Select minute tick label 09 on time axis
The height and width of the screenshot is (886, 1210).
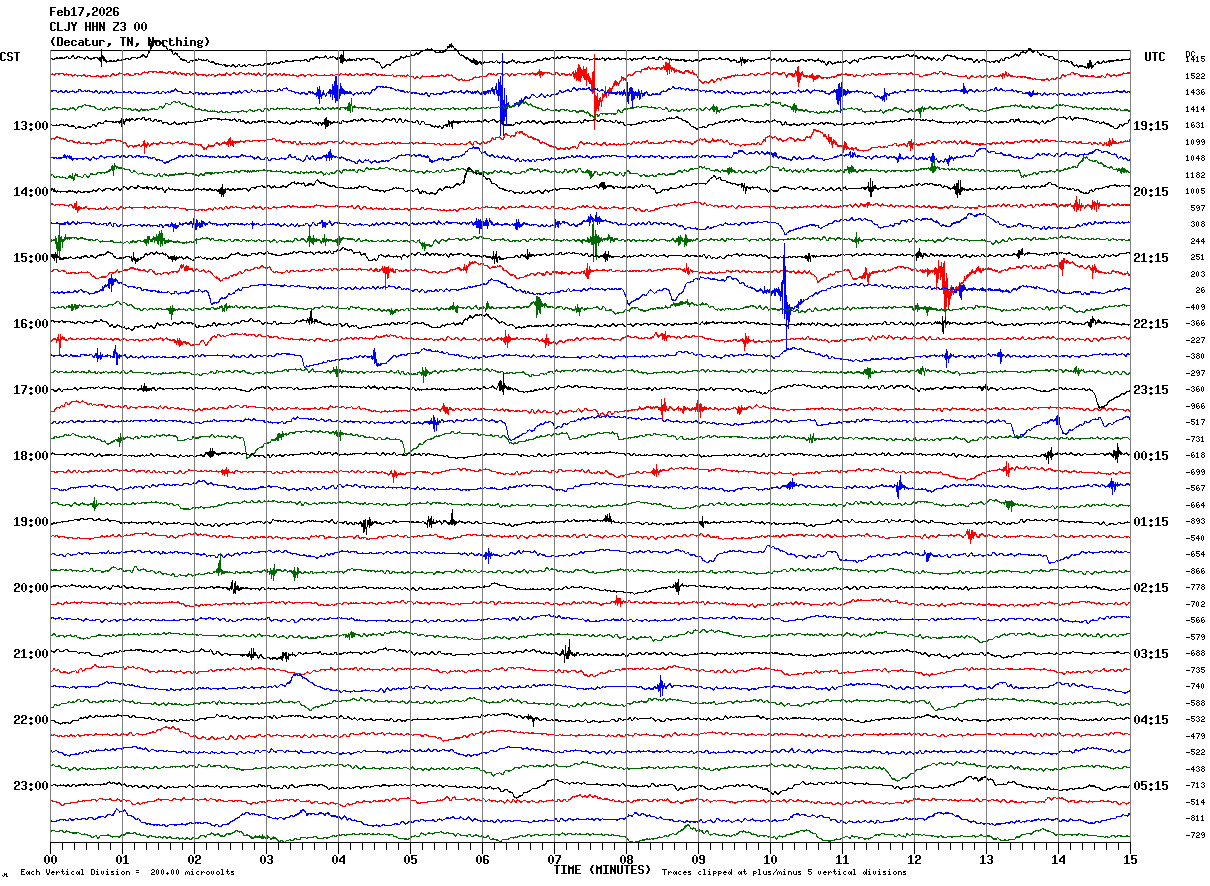(x=698, y=859)
